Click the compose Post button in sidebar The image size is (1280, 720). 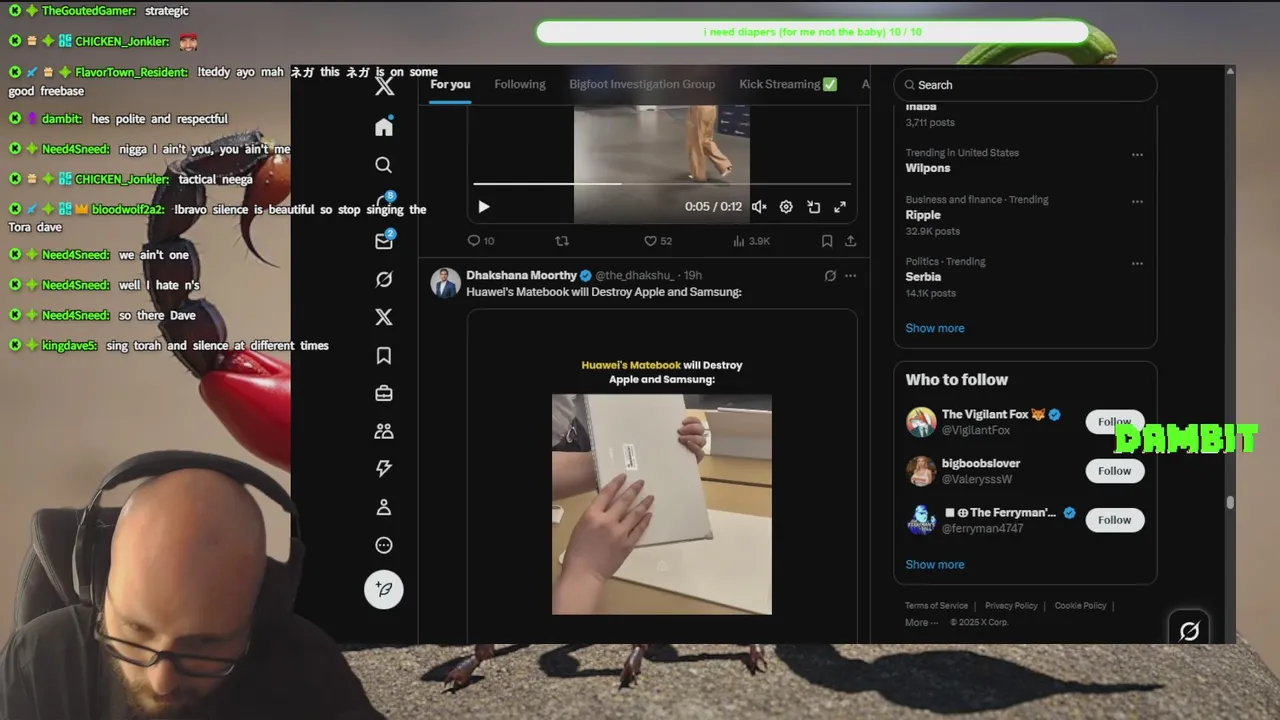pos(384,589)
